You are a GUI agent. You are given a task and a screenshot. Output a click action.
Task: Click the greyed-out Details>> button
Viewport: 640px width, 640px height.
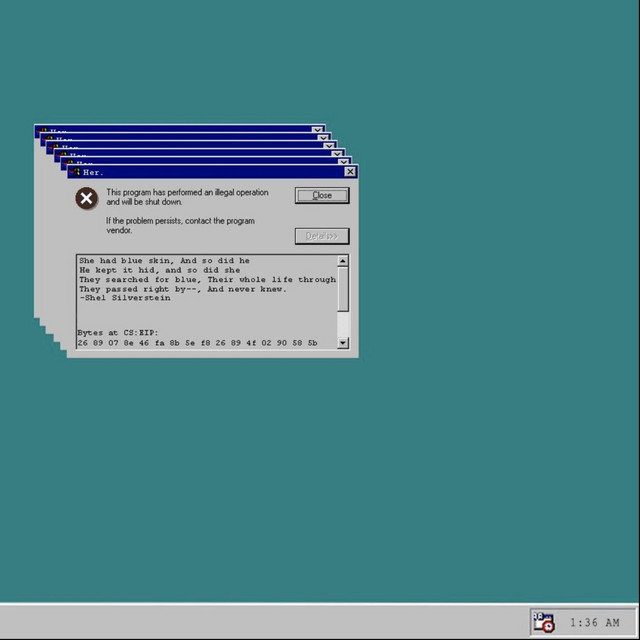pos(321,236)
